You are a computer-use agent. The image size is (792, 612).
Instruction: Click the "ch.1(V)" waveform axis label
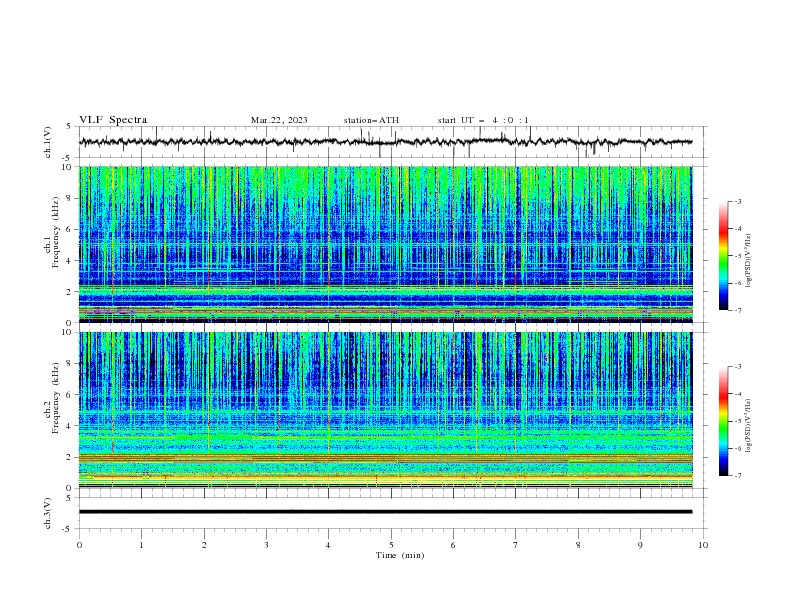click(48, 142)
